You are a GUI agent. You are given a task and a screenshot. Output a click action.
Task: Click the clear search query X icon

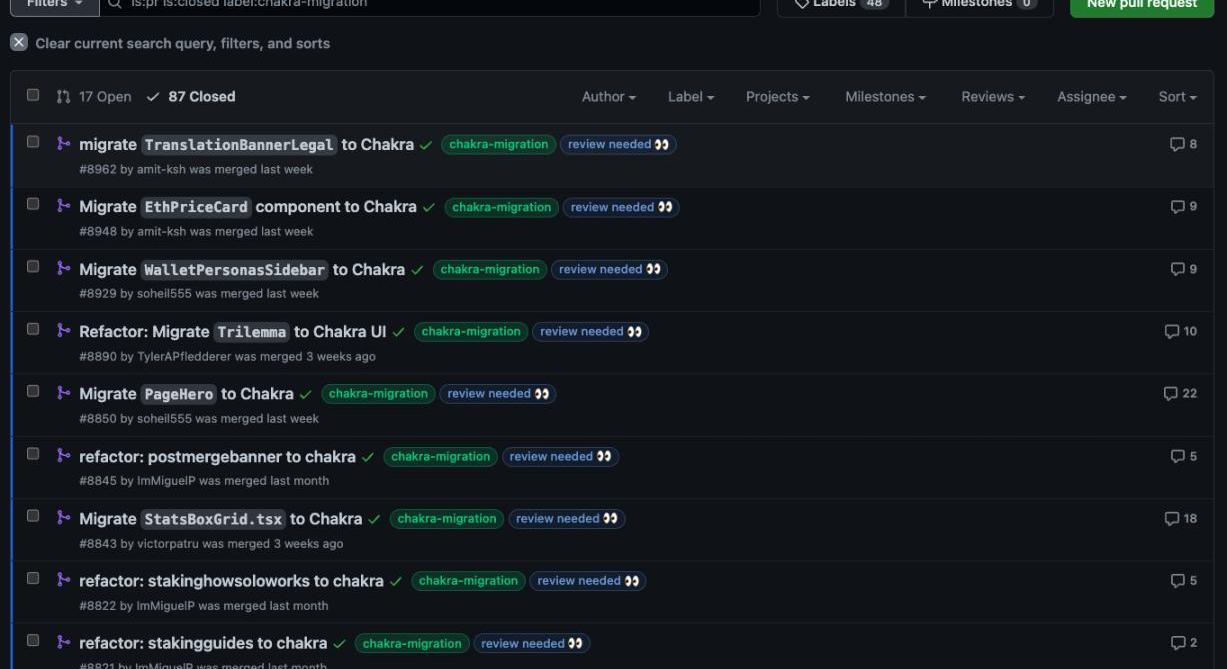pyautogui.click(x=19, y=43)
